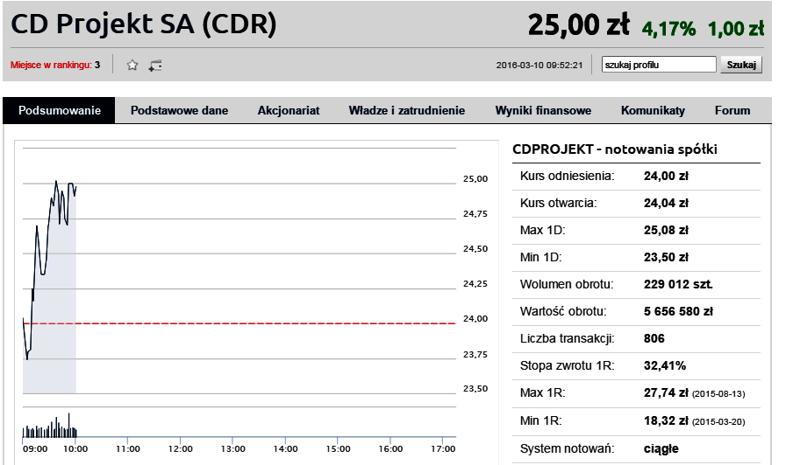This screenshot has width=786, height=465.
Task: Click the 24,50 price axis label
Action: 475,249
